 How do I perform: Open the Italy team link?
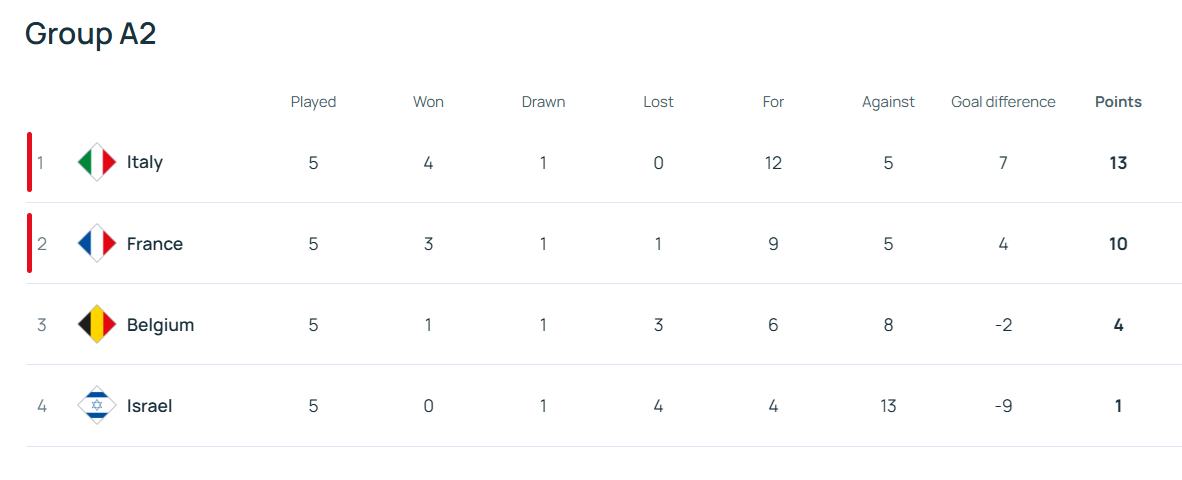click(145, 162)
